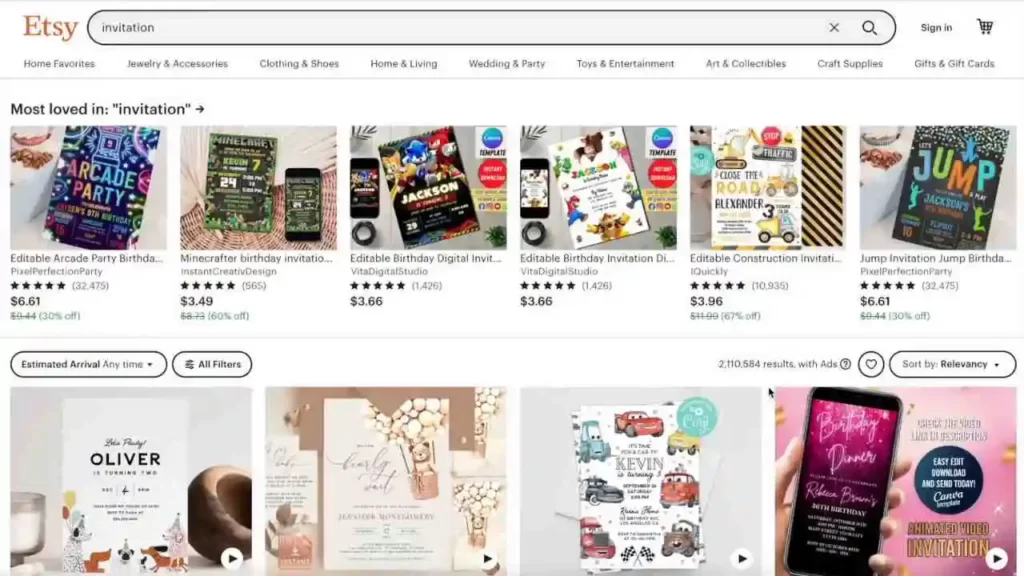Open the Mario birthday invitation thumbnail
1024x576 pixels.
(598, 187)
